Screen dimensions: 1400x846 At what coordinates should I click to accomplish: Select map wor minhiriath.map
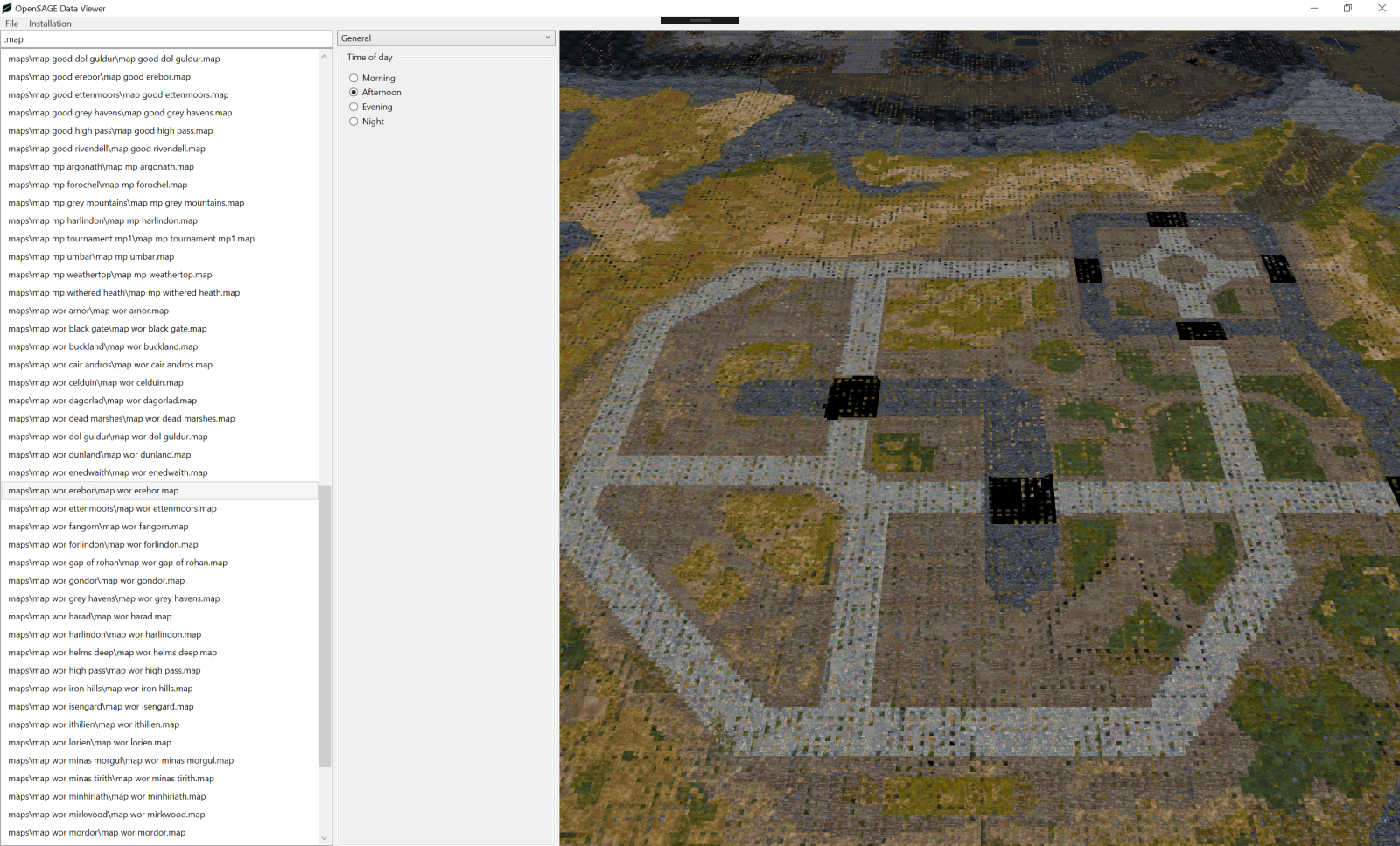pyautogui.click(x=159, y=796)
